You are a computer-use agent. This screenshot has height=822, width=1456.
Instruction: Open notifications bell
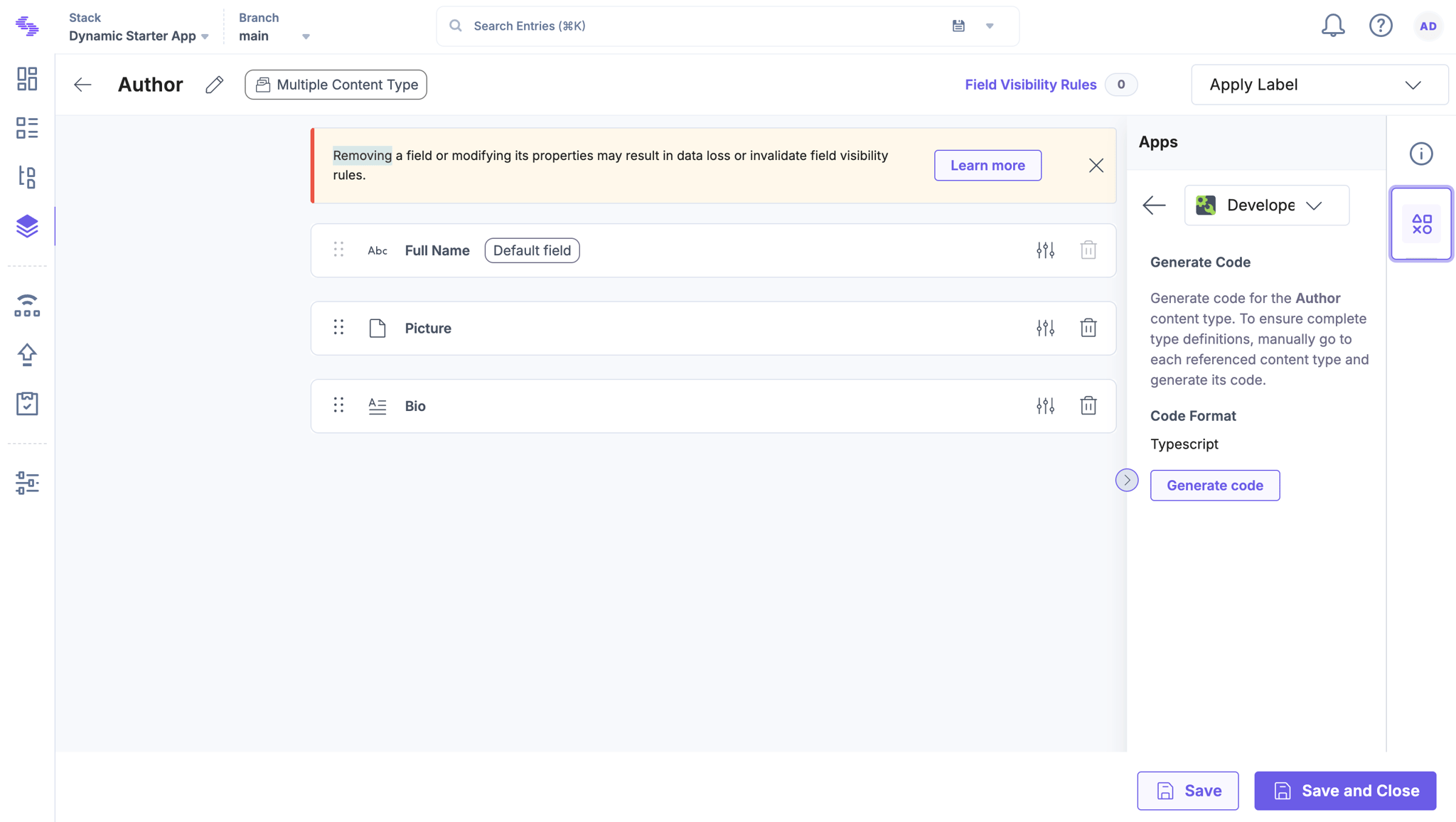pos(1333,26)
